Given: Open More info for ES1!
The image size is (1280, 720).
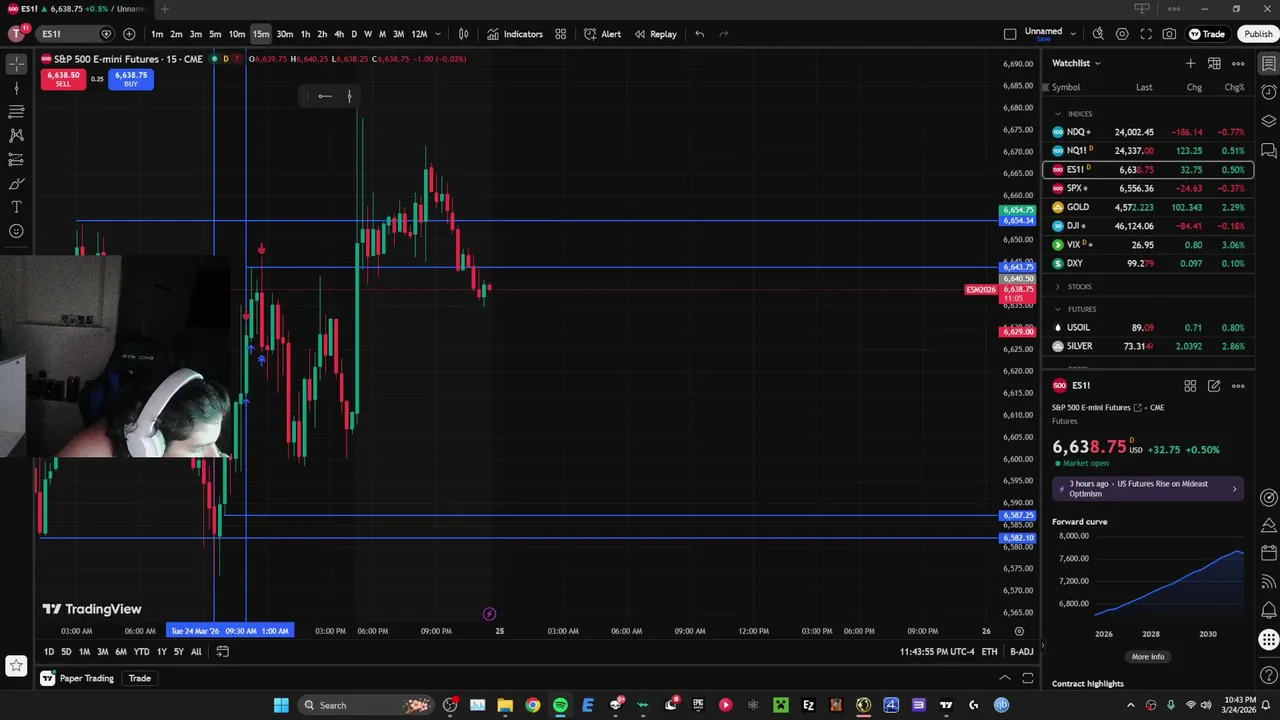Looking at the screenshot, I should coord(1148,657).
